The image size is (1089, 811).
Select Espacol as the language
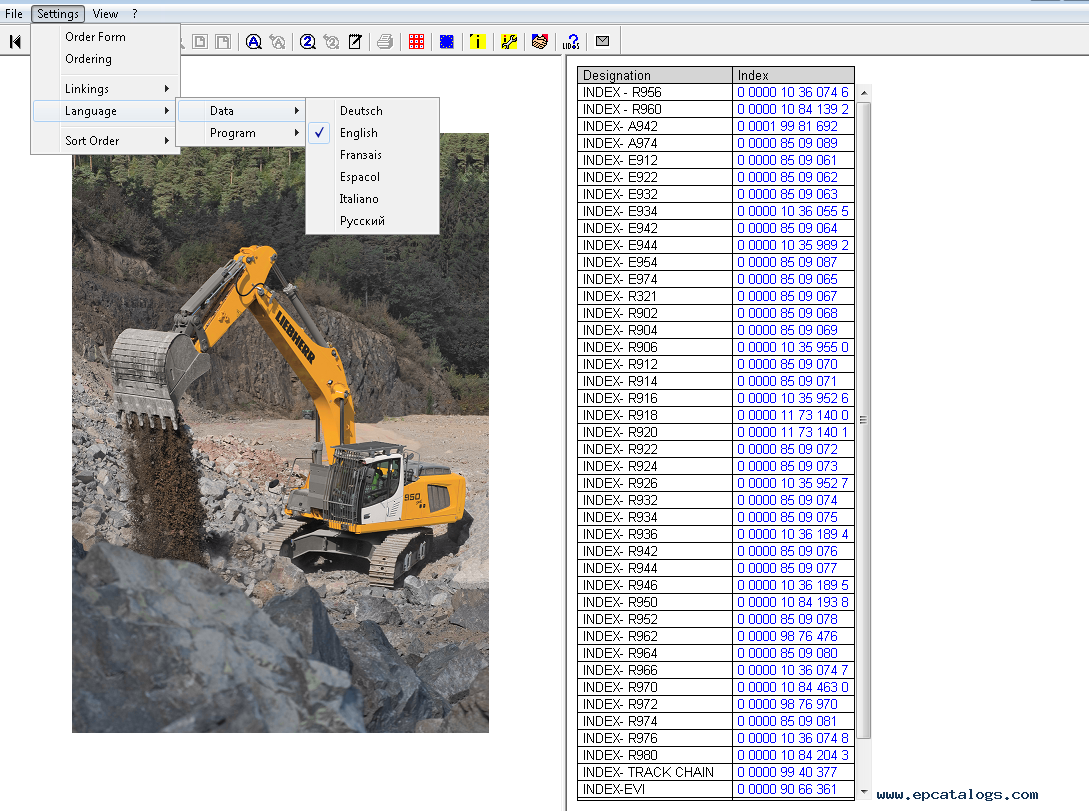(372, 177)
